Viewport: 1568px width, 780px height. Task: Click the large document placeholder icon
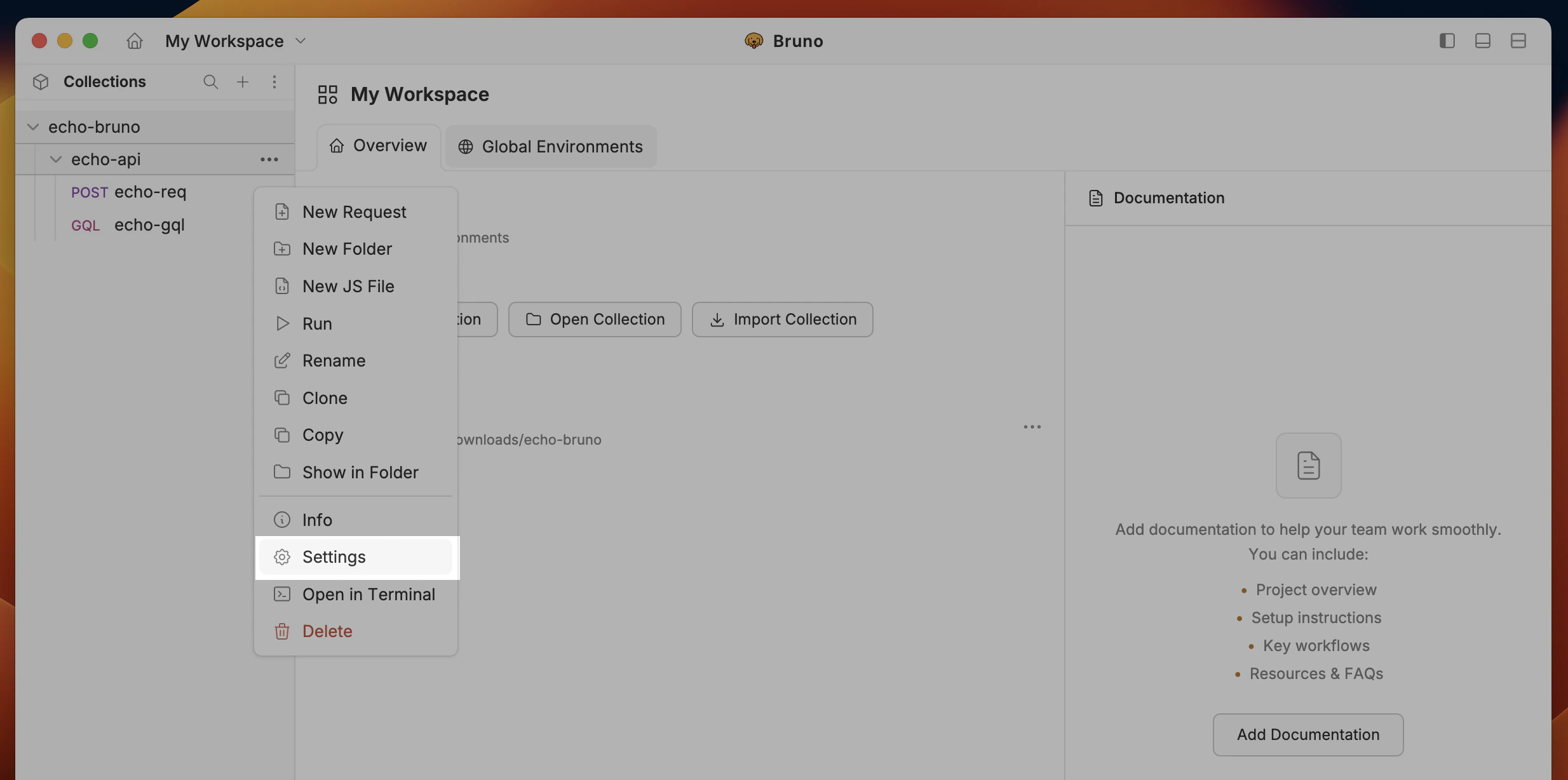(1309, 466)
